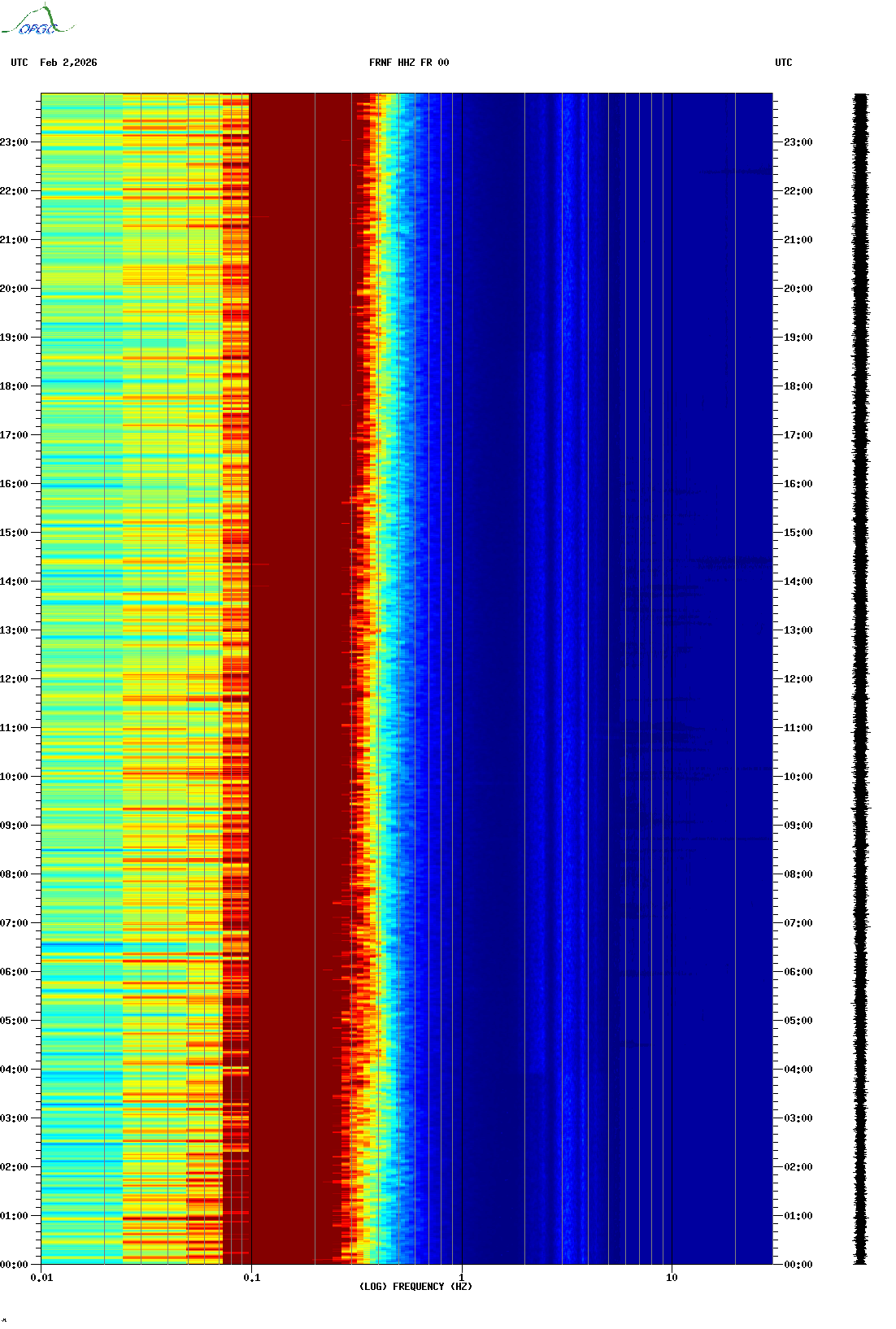Click the 10 Hz frequency axis label
This screenshot has height=1329, width=896.
(672, 1278)
